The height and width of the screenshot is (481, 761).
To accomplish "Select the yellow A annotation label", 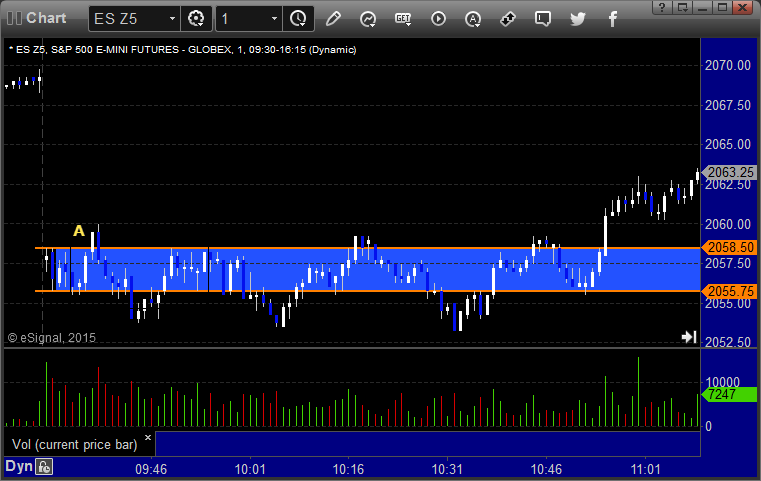I will [79, 231].
